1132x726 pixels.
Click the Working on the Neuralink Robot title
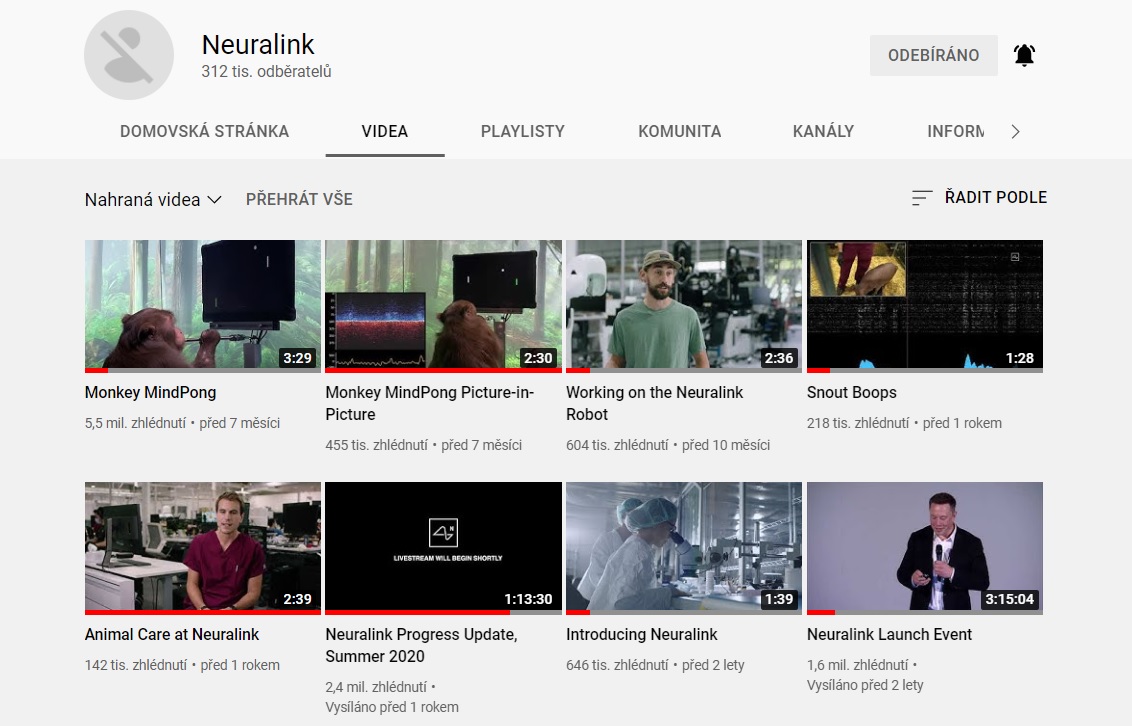[655, 403]
